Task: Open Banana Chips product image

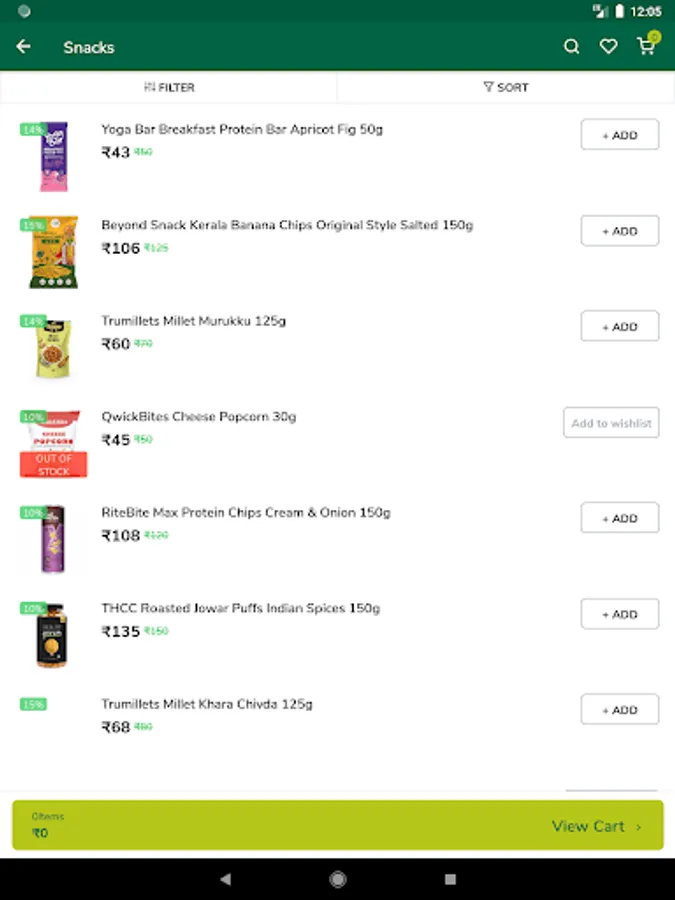Action: 53,253
